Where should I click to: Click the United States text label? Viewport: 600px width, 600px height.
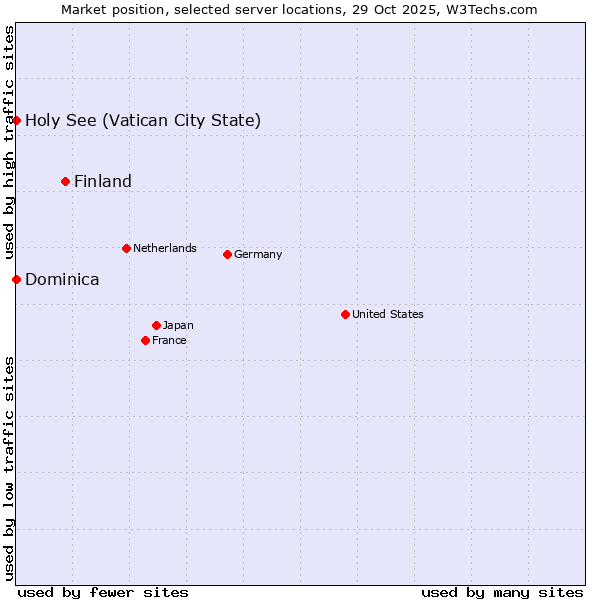coord(388,314)
